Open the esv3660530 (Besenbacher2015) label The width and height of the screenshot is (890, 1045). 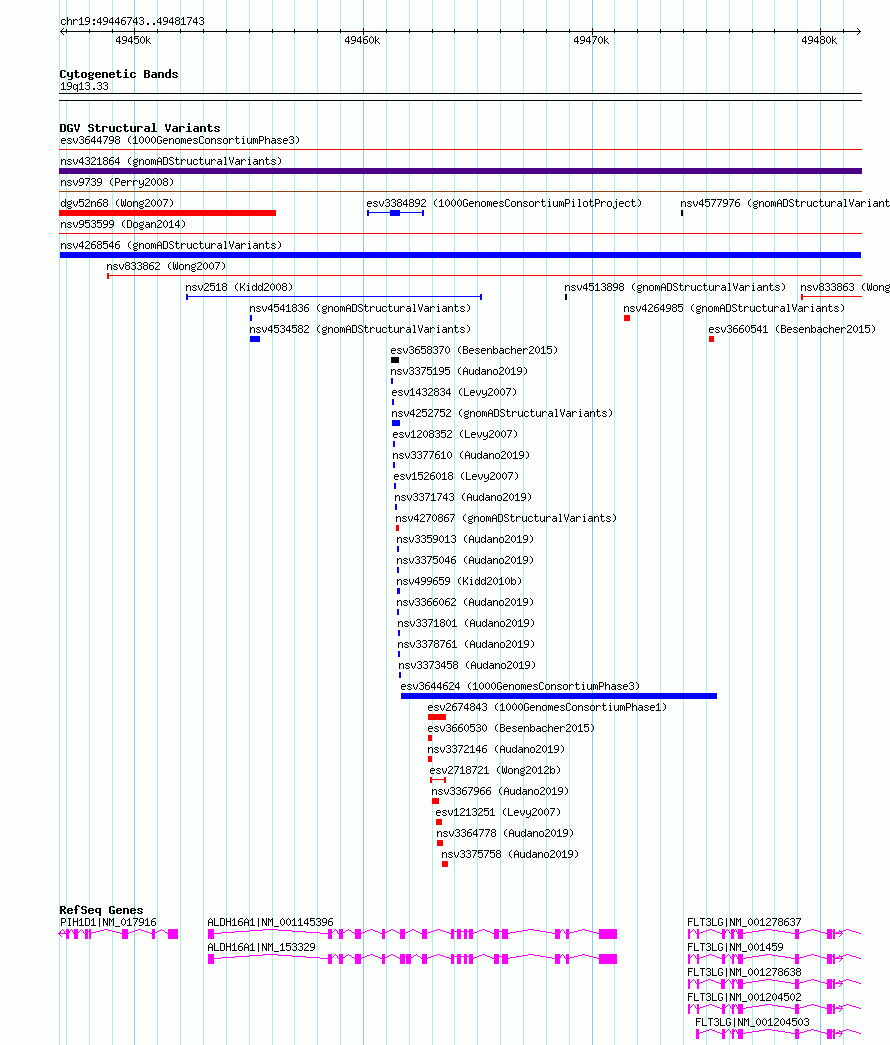click(511, 728)
